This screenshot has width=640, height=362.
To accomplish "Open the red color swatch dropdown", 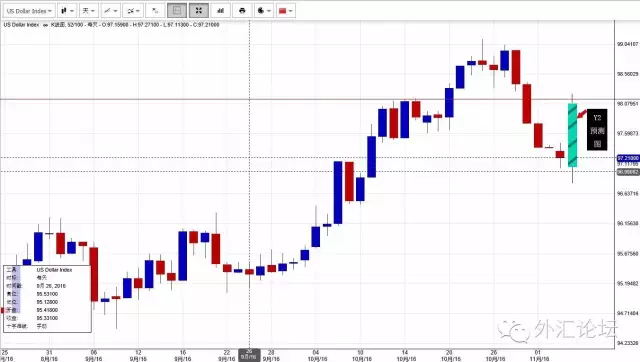I will coord(285,11).
